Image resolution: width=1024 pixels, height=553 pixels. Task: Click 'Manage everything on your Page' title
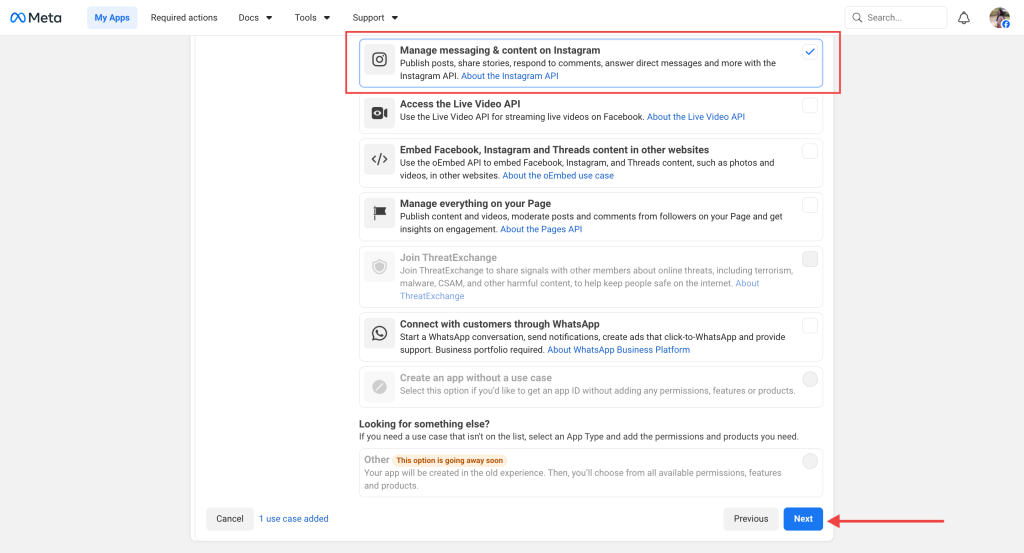[475, 204]
